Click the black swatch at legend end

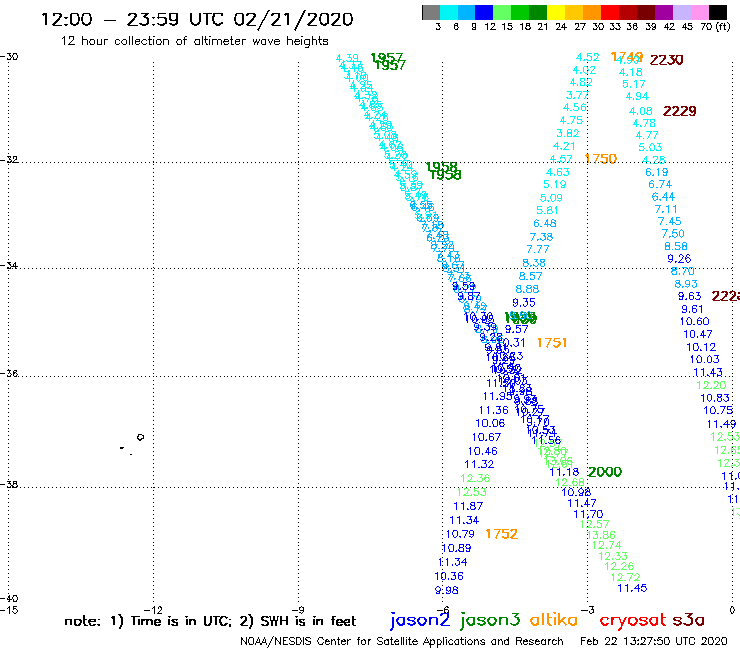click(x=718, y=13)
